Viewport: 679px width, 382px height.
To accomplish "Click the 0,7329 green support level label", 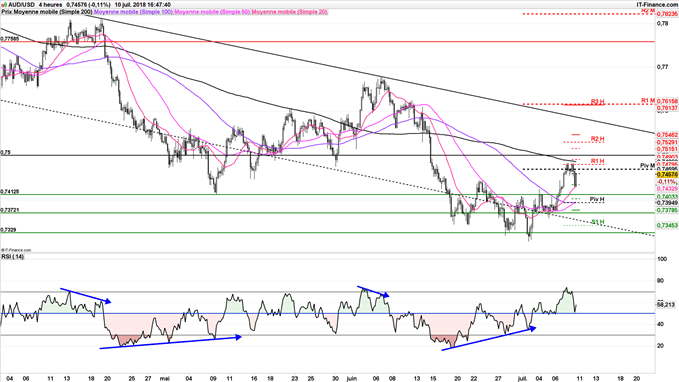I will (x=9, y=230).
